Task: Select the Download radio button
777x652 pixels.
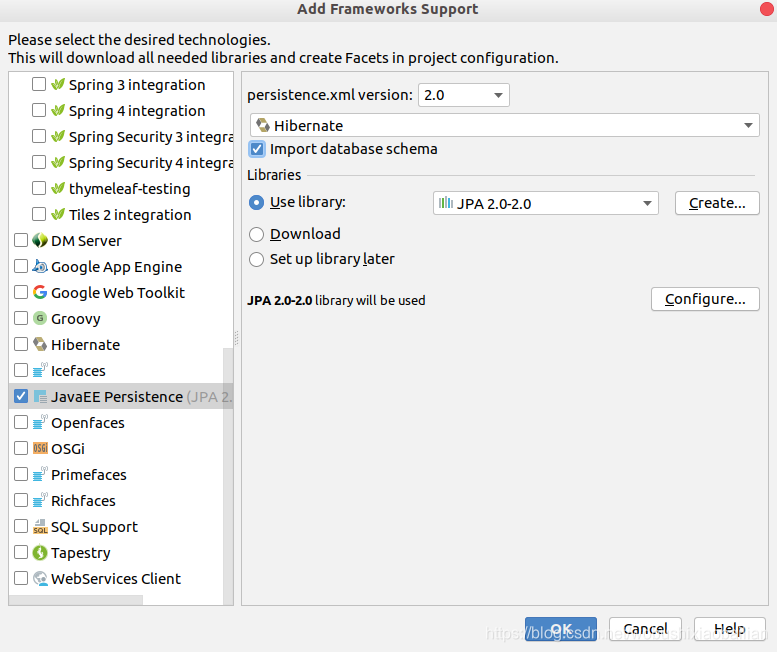Action: 256,234
